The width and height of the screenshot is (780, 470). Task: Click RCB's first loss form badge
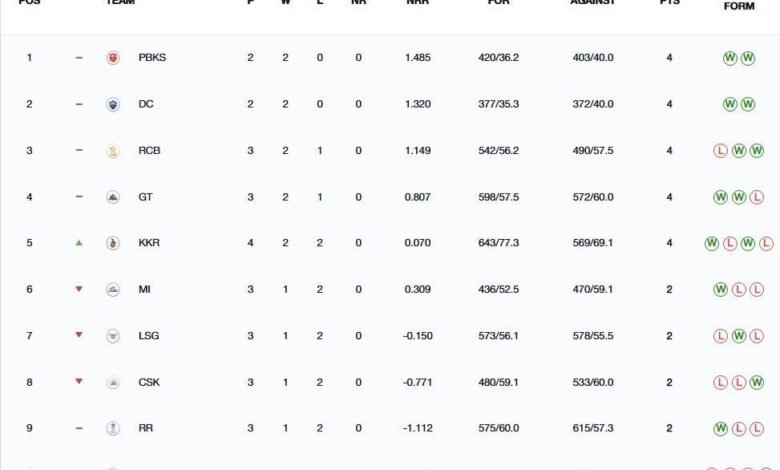pos(720,151)
